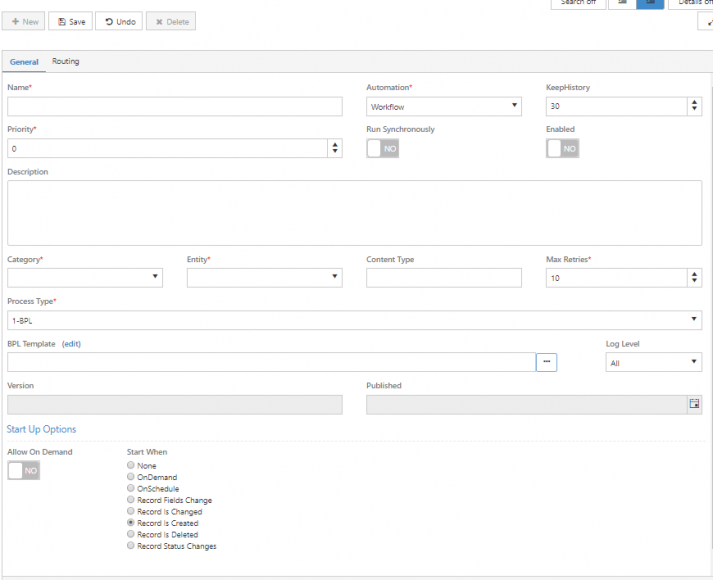This screenshot has height=580, width=713.
Task: Select Record Fields Change radio option
Action: pos(131,500)
